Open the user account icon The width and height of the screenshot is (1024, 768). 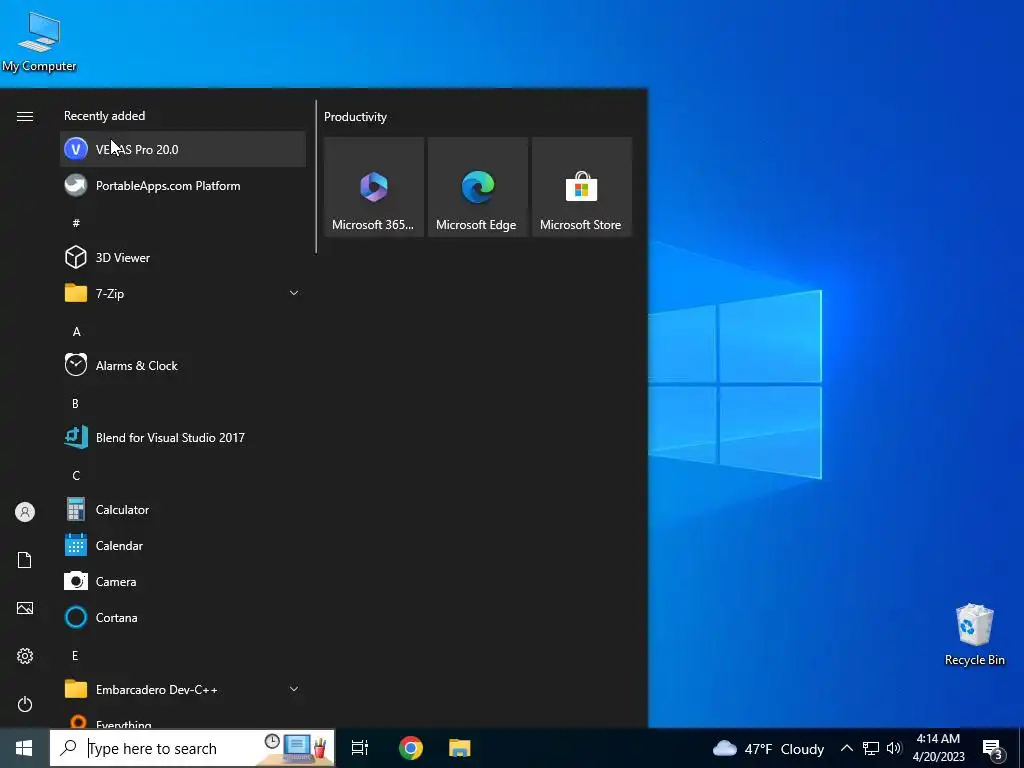25,512
